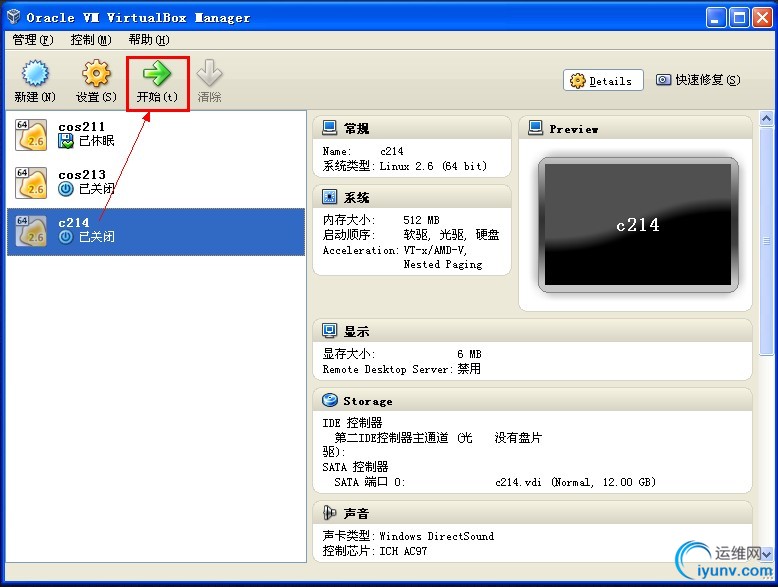Click the 新建 (New) toolbar icon
The width and height of the screenshot is (778, 587).
[x=35, y=74]
